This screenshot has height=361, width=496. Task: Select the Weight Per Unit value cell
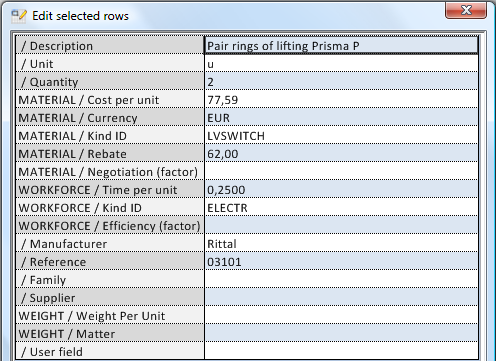[341, 315]
